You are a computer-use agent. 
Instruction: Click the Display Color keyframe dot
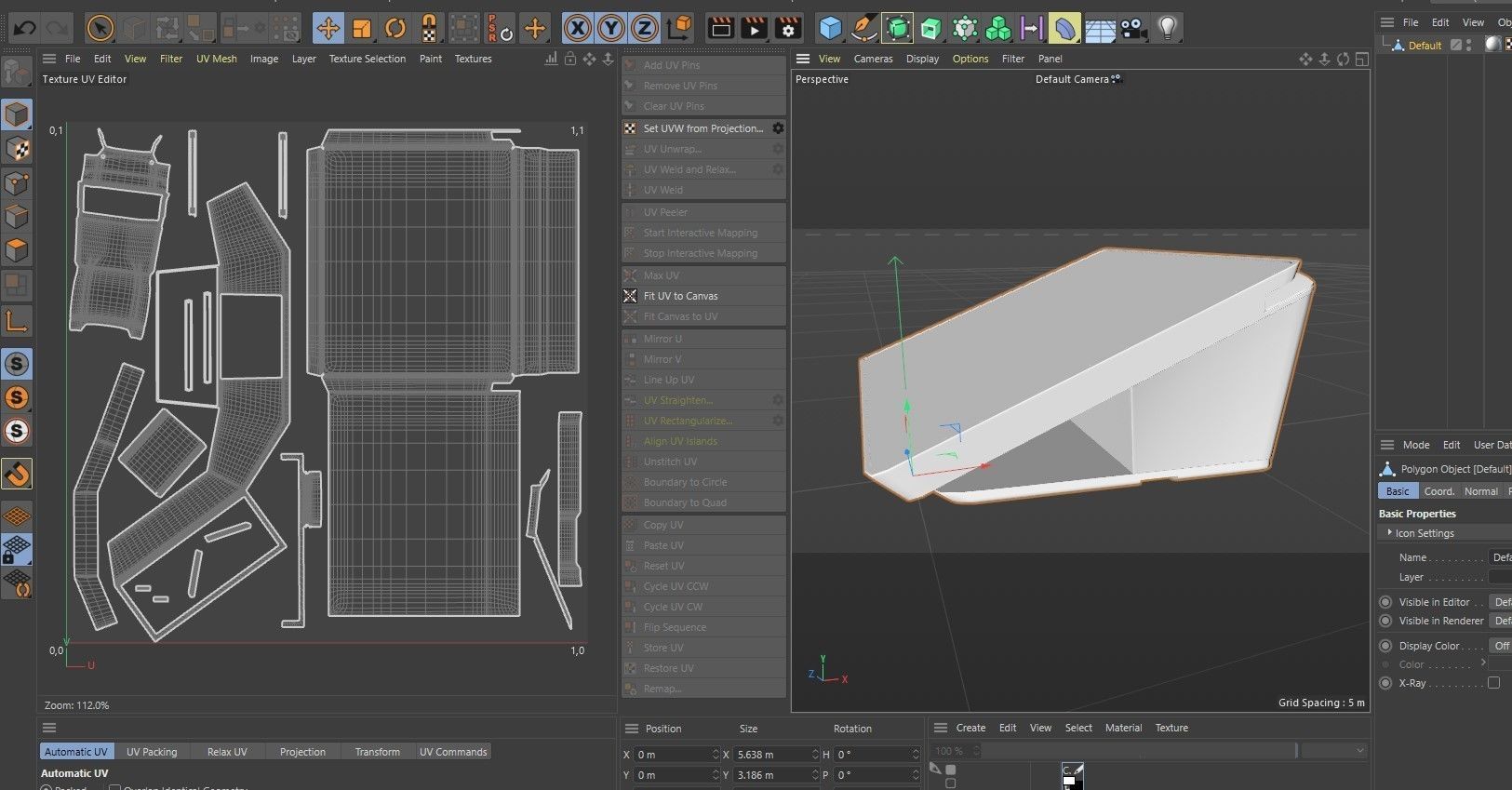(x=1385, y=646)
